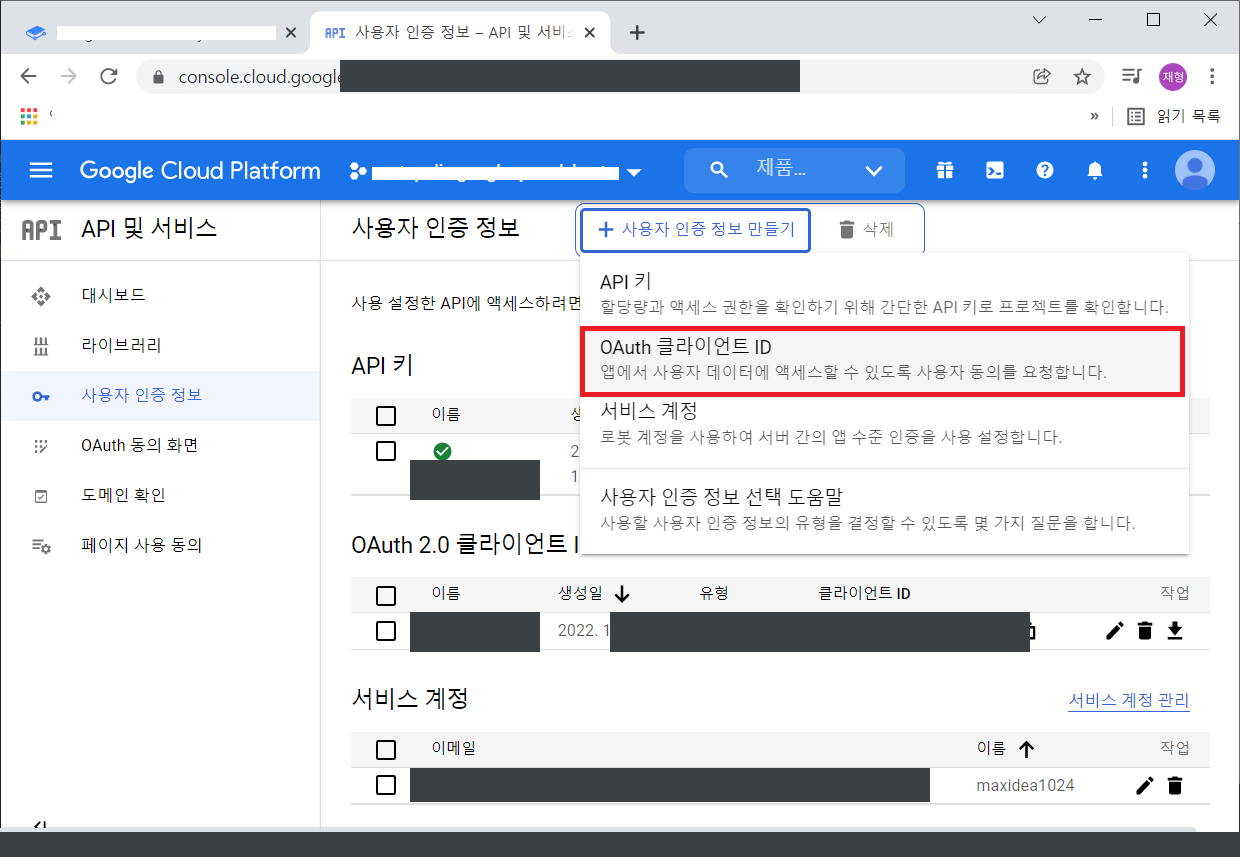Click the green check status icon
Image resolution: width=1240 pixels, height=857 pixels.
(442, 451)
